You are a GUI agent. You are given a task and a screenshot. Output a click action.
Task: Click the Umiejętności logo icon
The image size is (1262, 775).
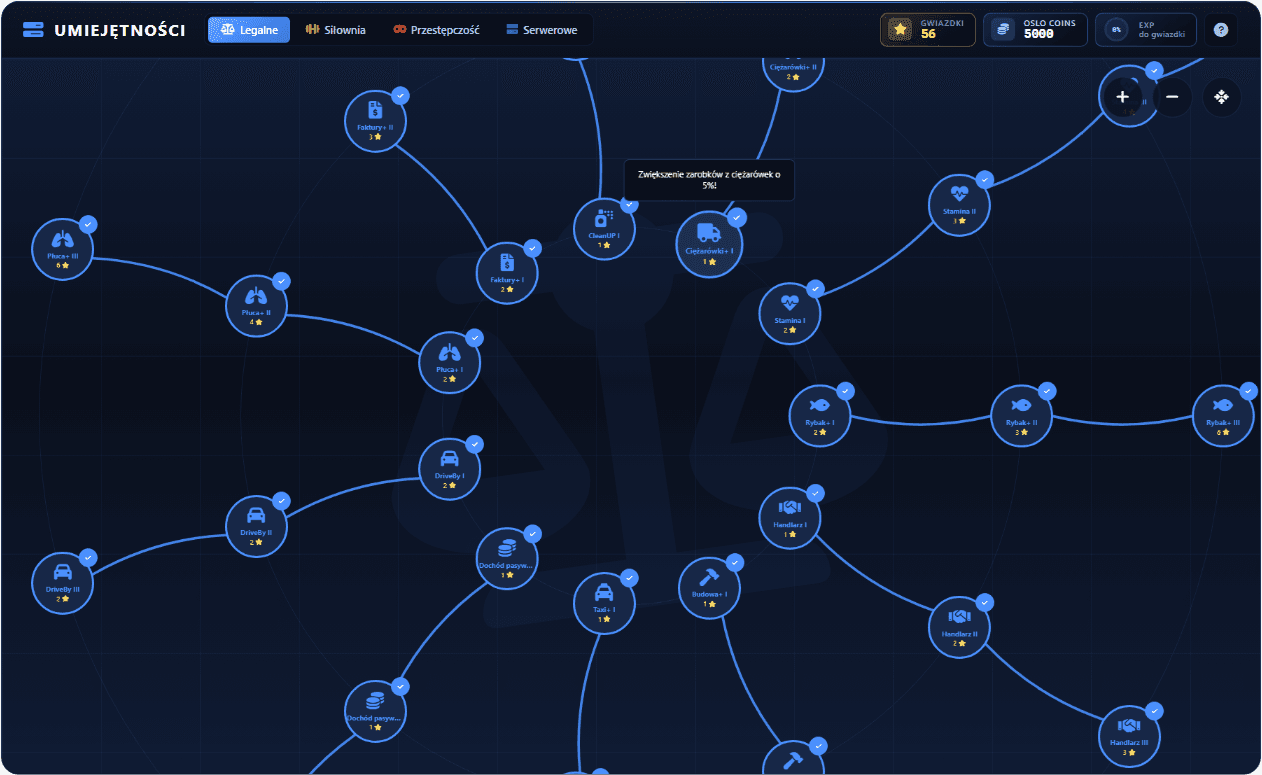(x=33, y=30)
